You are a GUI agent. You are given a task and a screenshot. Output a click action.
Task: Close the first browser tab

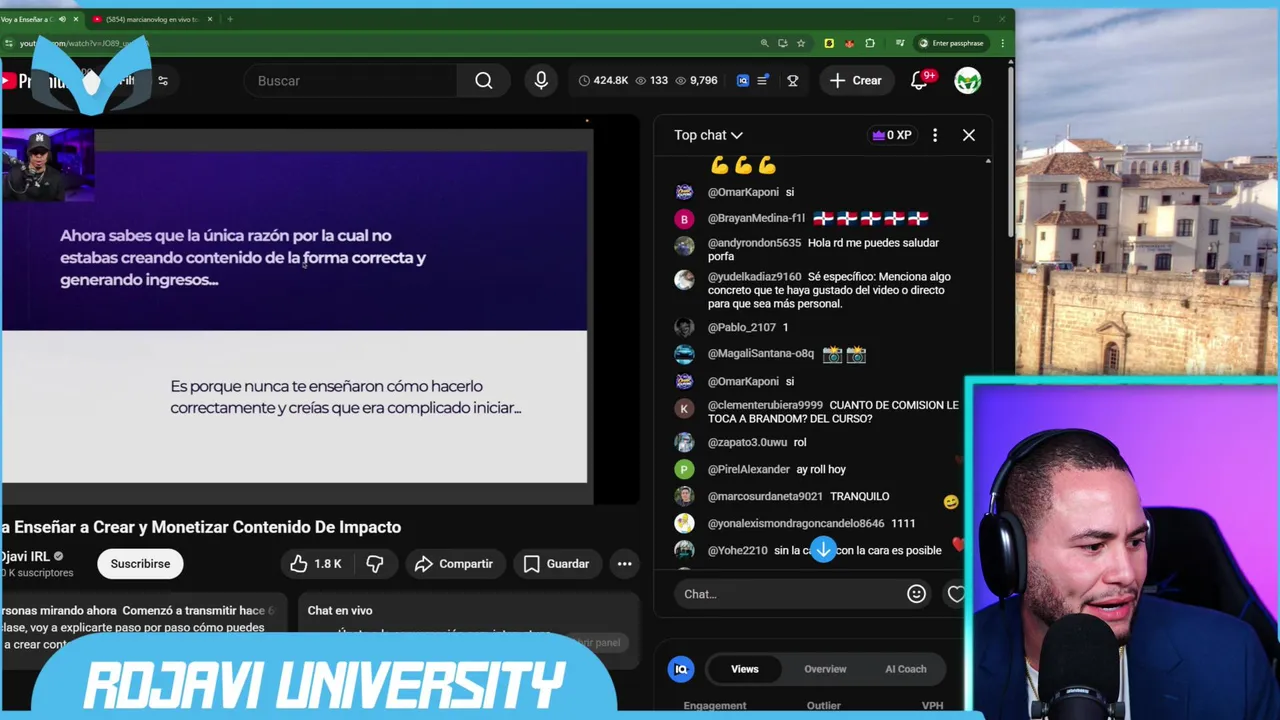tap(75, 19)
